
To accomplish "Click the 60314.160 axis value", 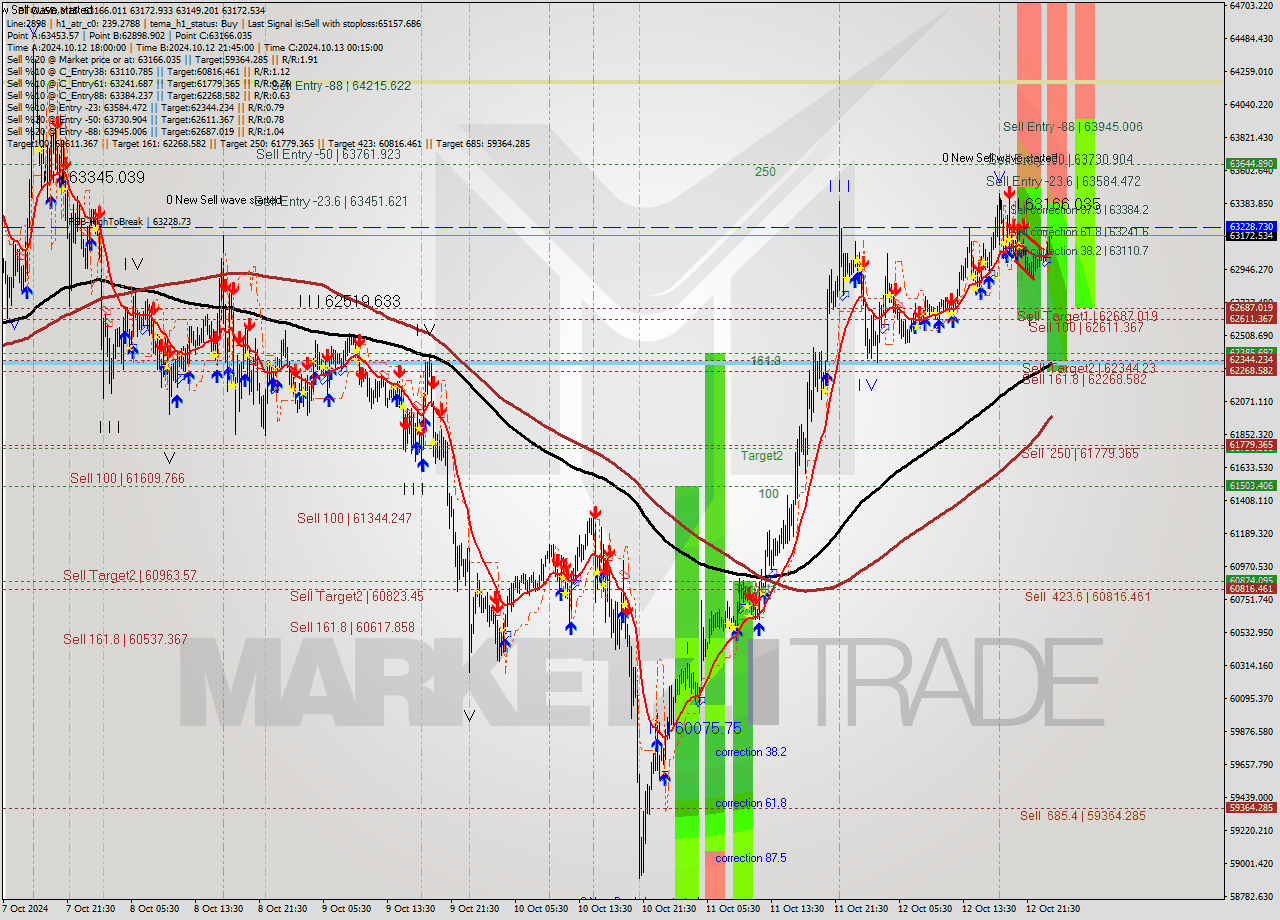I will coord(1250,665).
